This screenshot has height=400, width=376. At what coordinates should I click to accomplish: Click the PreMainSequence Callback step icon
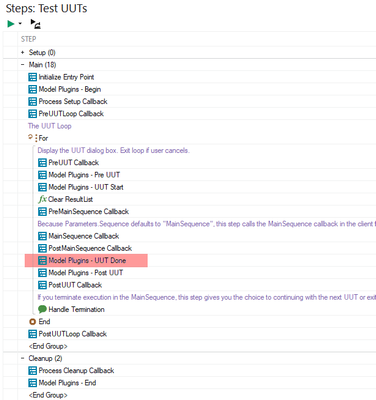click(x=42, y=211)
